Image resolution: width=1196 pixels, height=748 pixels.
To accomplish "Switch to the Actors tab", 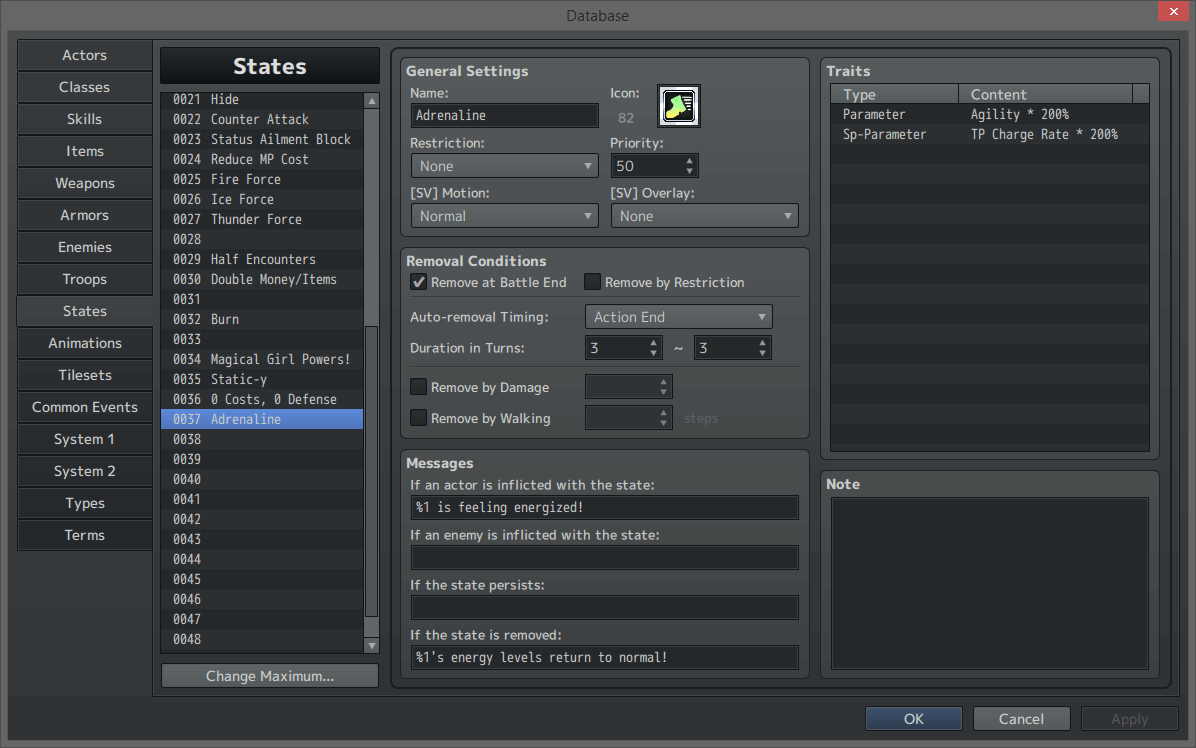I will point(85,55).
